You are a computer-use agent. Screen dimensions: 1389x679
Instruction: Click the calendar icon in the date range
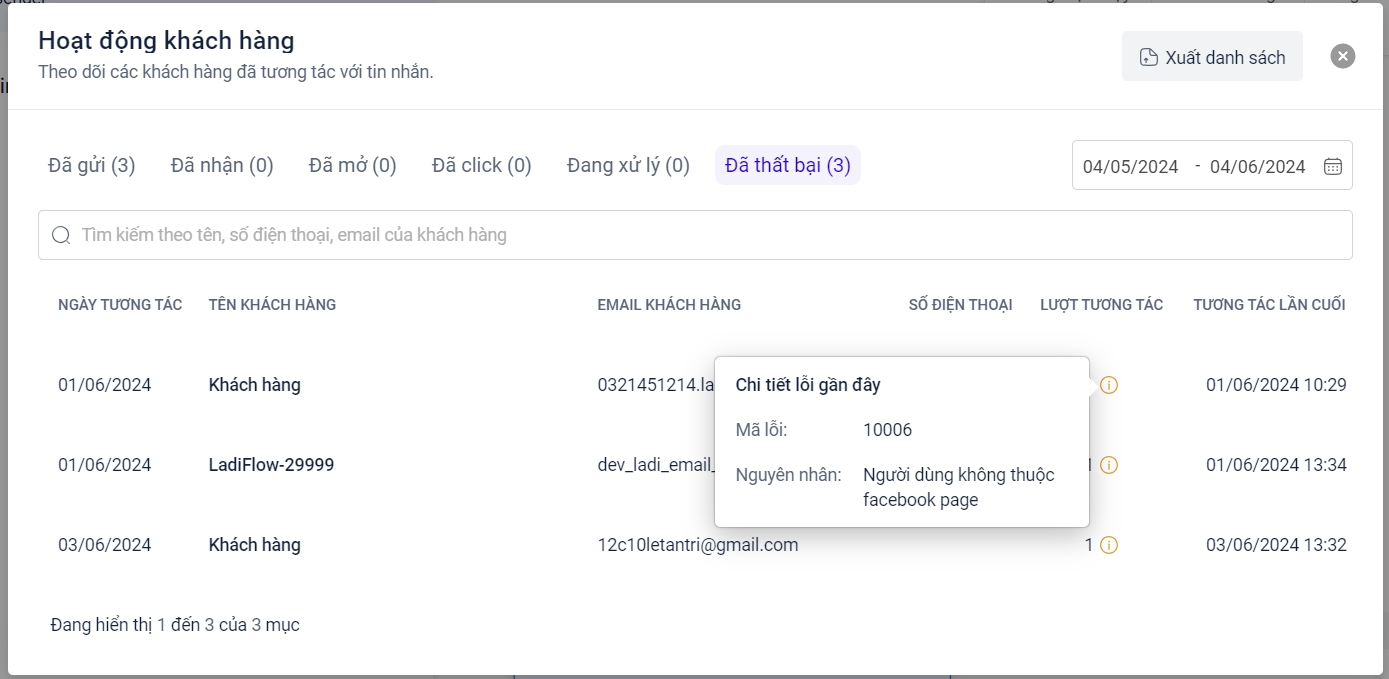pyautogui.click(x=1332, y=166)
